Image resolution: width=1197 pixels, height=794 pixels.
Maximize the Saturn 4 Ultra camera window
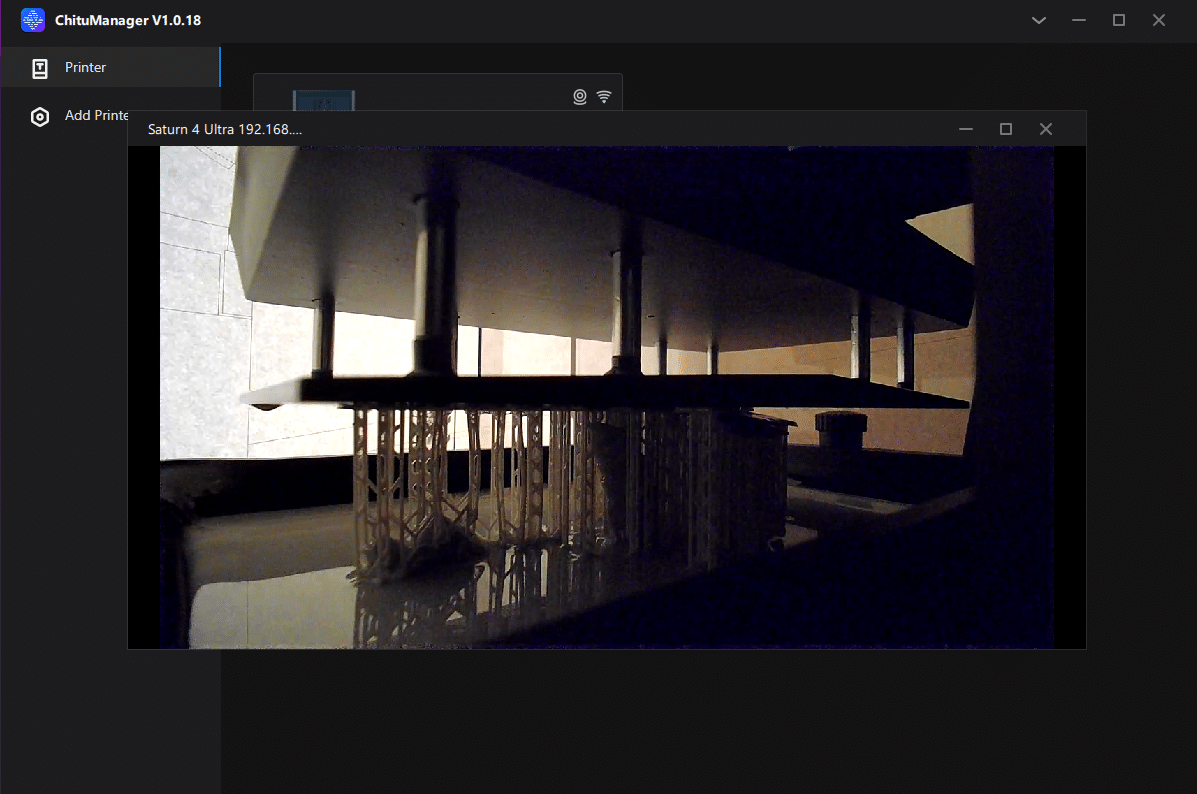[1006, 129]
